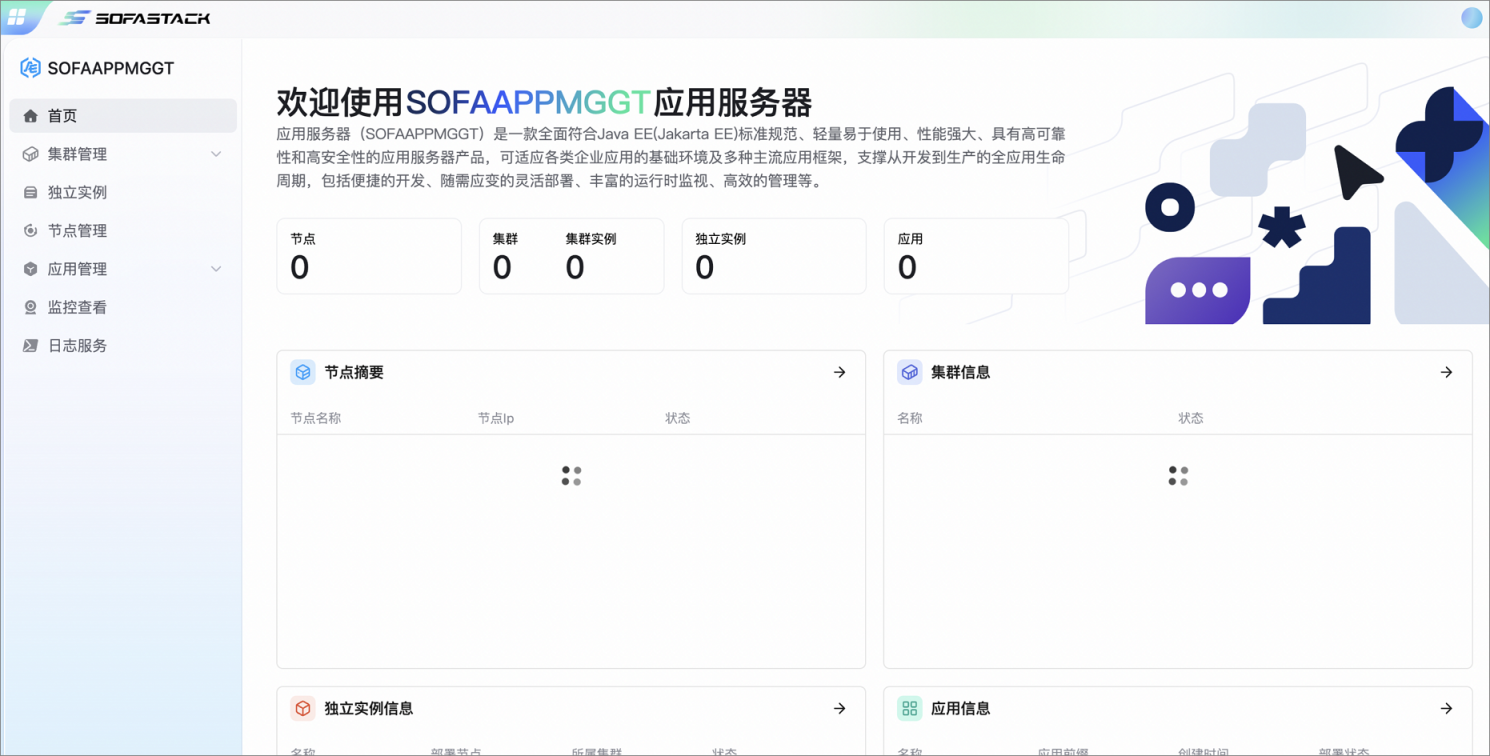
Task: Click the cube icon beside 集群管理
Action: (30, 154)
